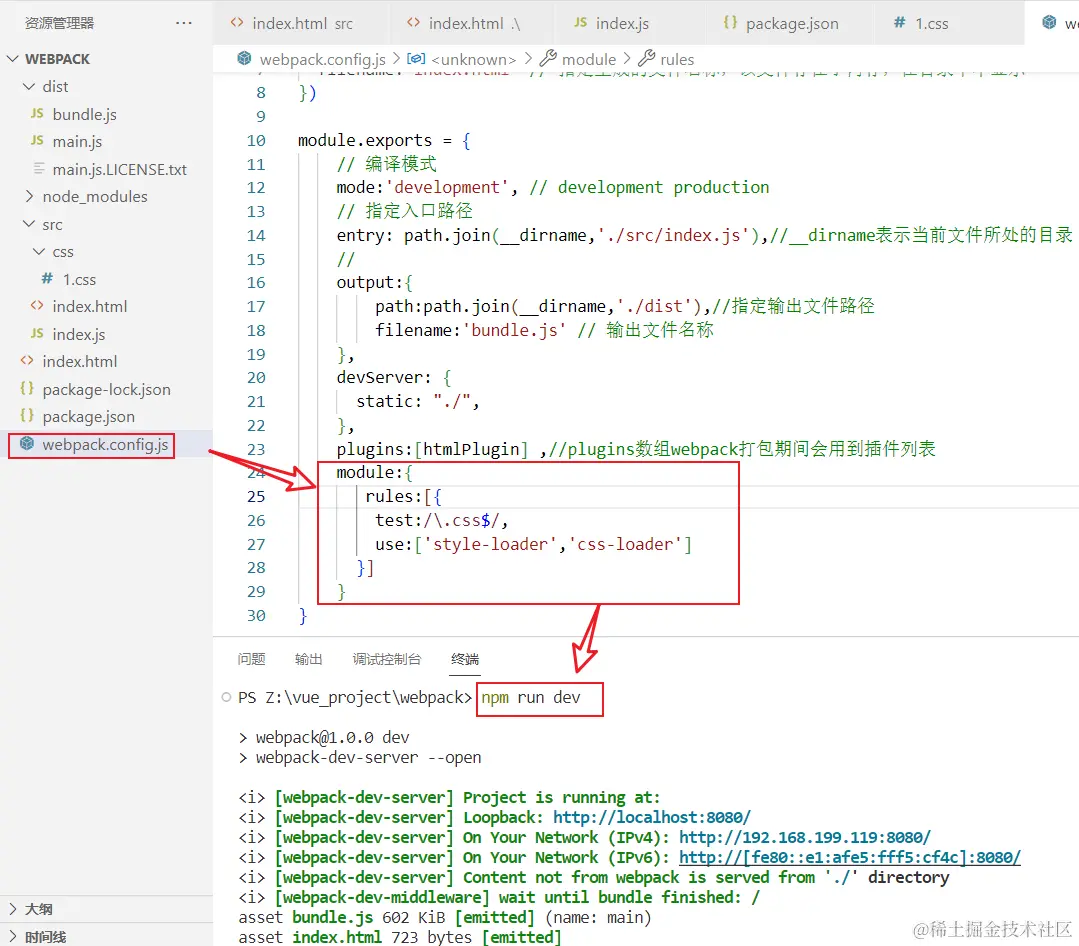Switch to the index.html src tab
The height and width of the screenshot is (946, 1079).
pos(302,23)
